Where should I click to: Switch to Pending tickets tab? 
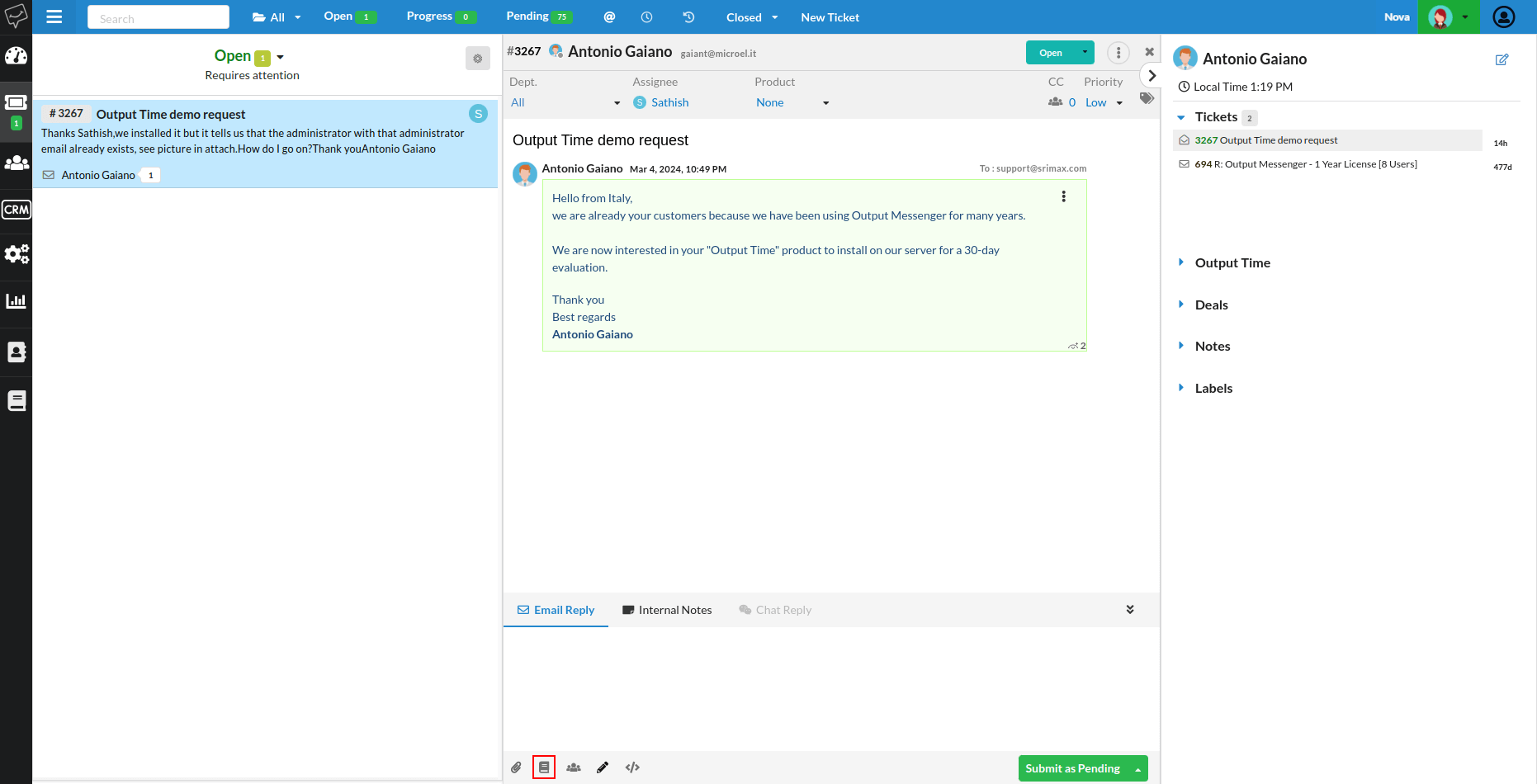tap(539, 17)
